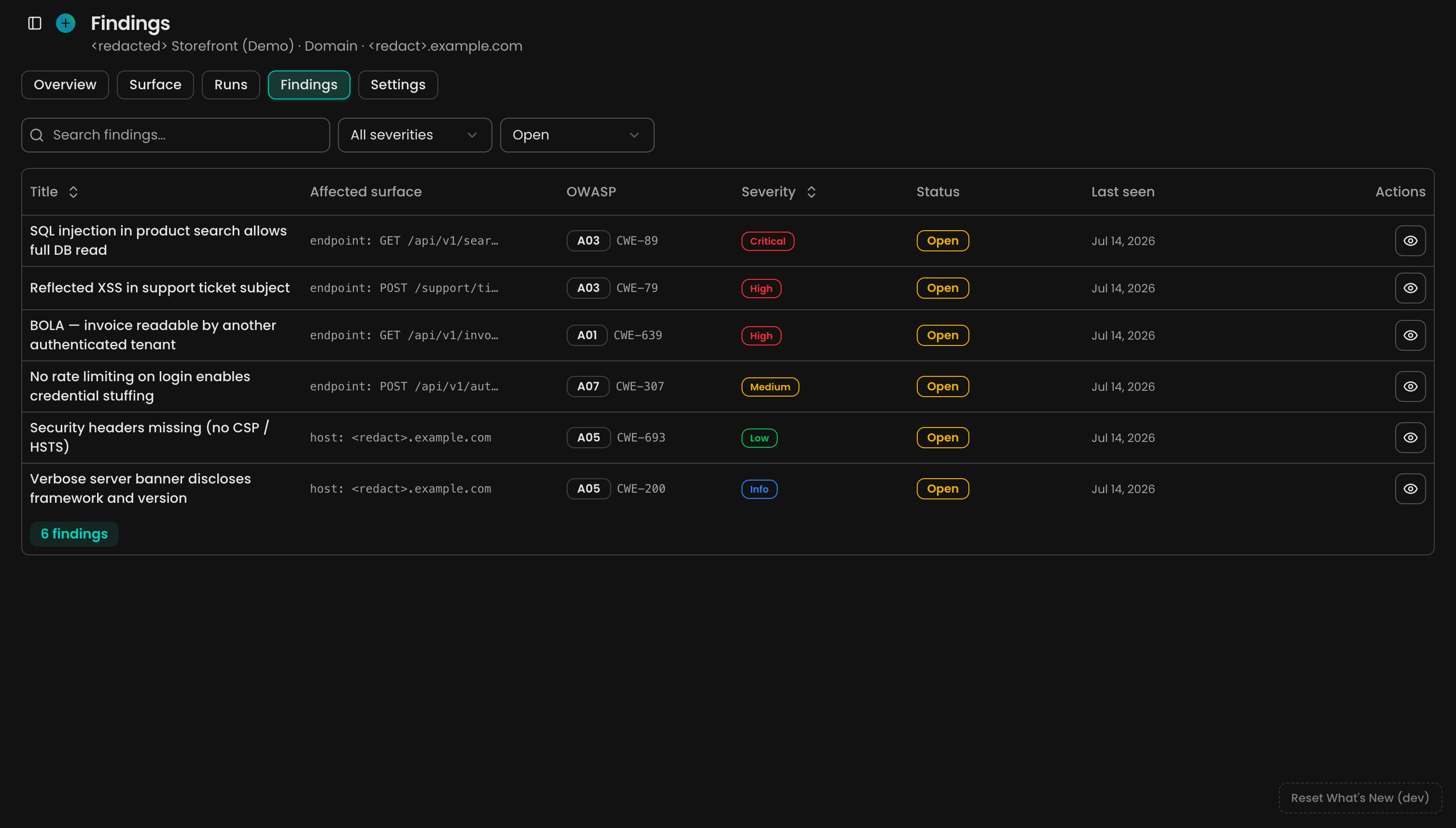Screen dimensions: 1456x828
Task: Click CWE-639 text
Action: pos(638,335)
